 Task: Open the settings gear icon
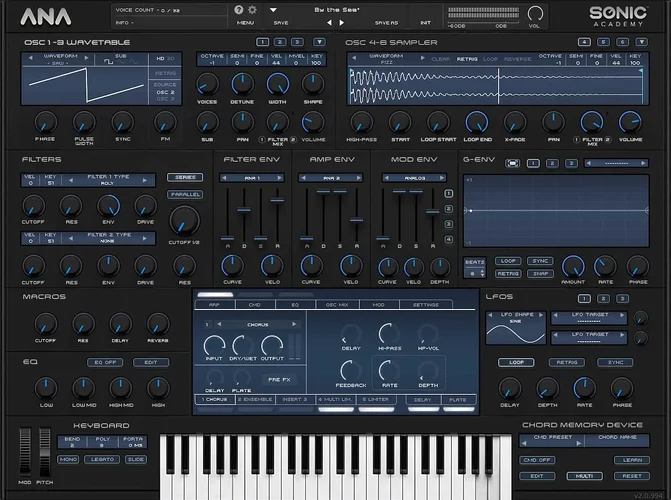click(252, 10)
